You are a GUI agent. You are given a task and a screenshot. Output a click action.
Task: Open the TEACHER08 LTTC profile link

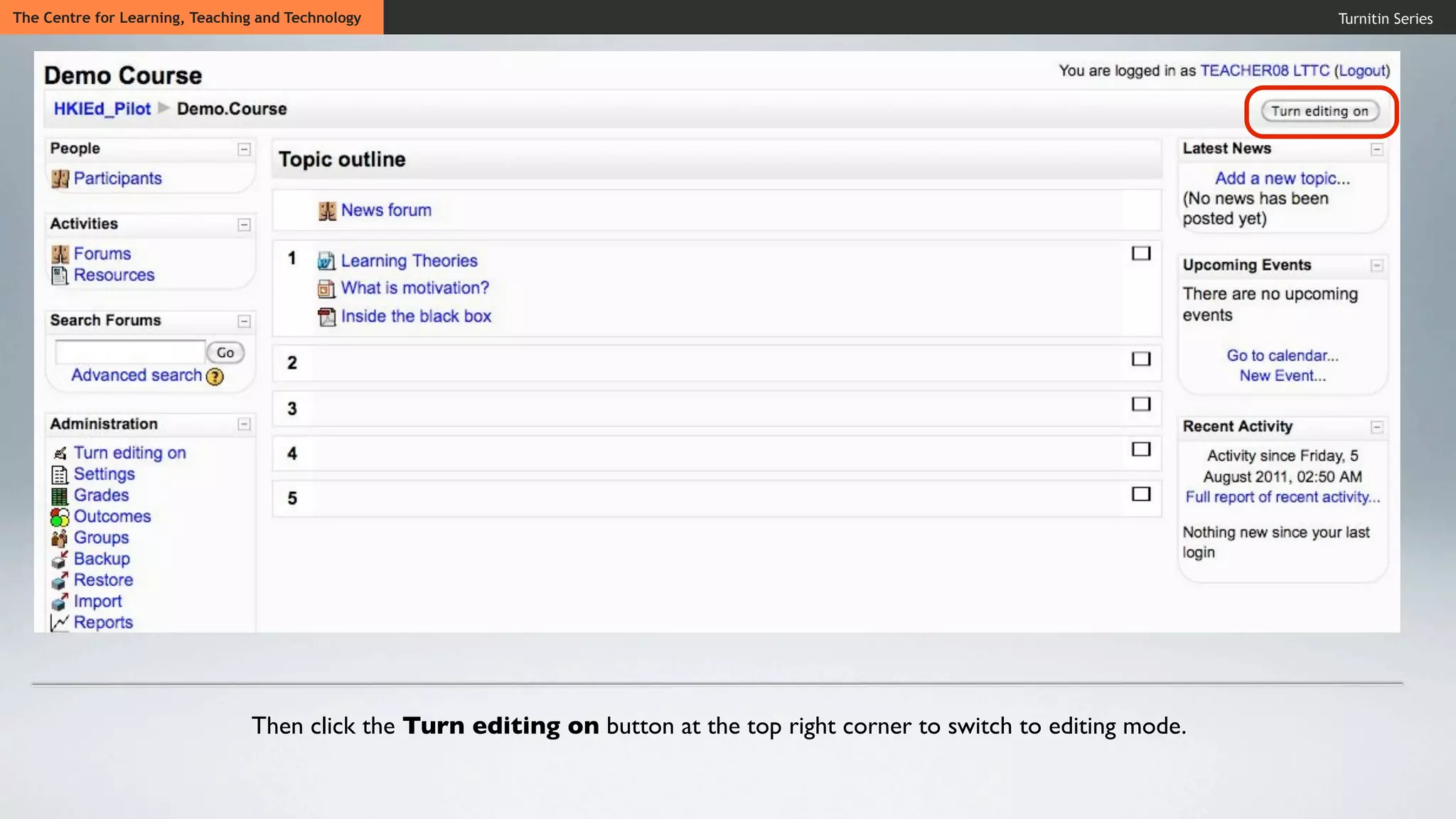tap(1265, 70)
